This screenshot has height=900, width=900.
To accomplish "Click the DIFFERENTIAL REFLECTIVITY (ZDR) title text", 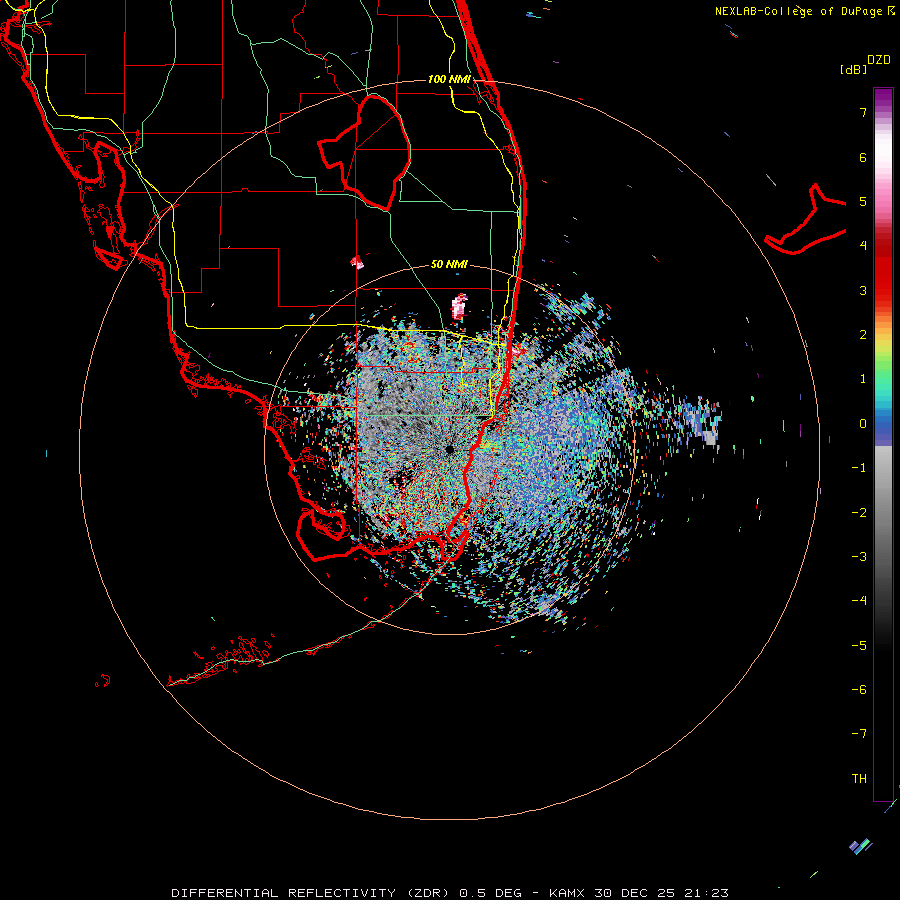I will [x=312, y=893].
